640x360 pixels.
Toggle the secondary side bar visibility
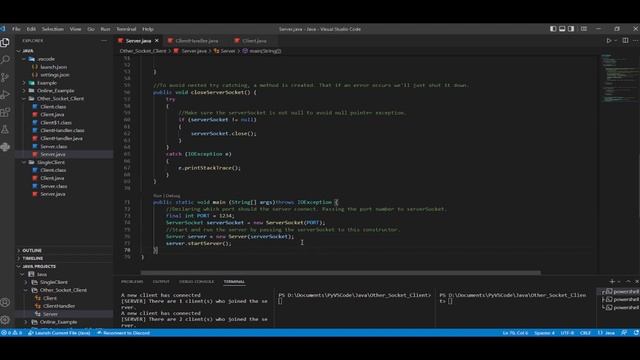(571, 29)
